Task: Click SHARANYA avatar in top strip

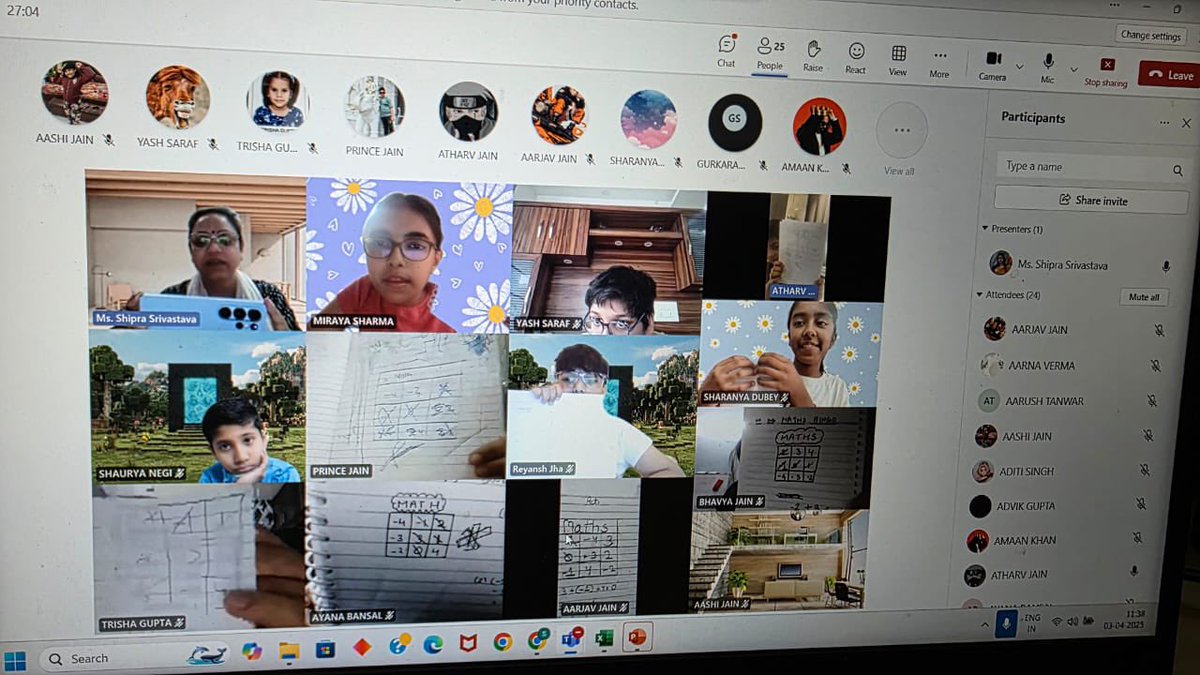Action: (648, 119)
